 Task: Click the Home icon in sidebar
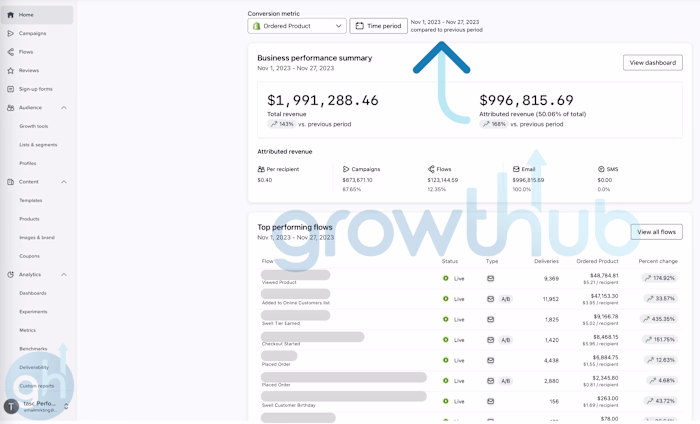[10, 15]
